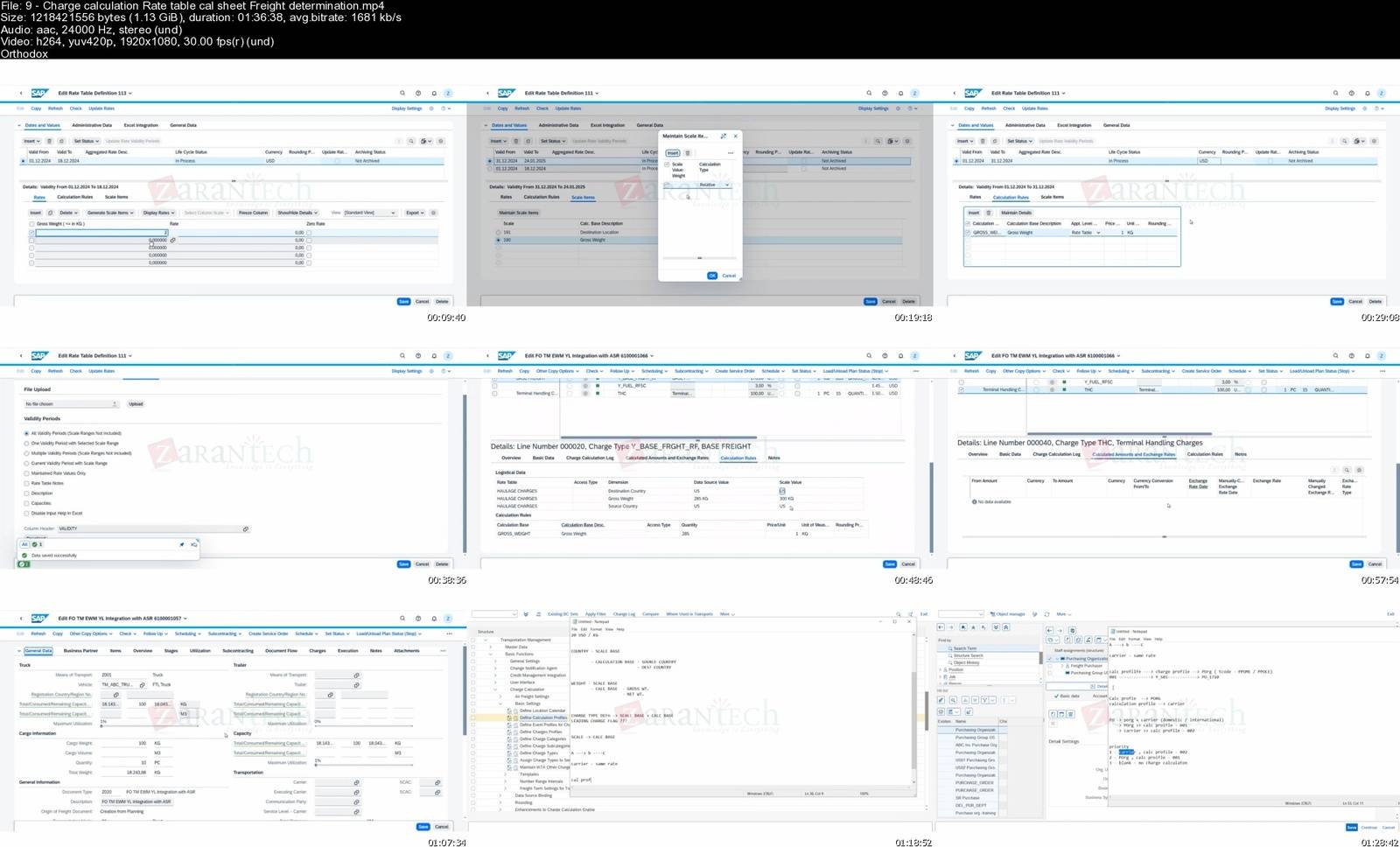Screen dimensions: 1400x847
Task: Click the green message indicator, 00:38:36 frame footer
Action: coord(24,564)
